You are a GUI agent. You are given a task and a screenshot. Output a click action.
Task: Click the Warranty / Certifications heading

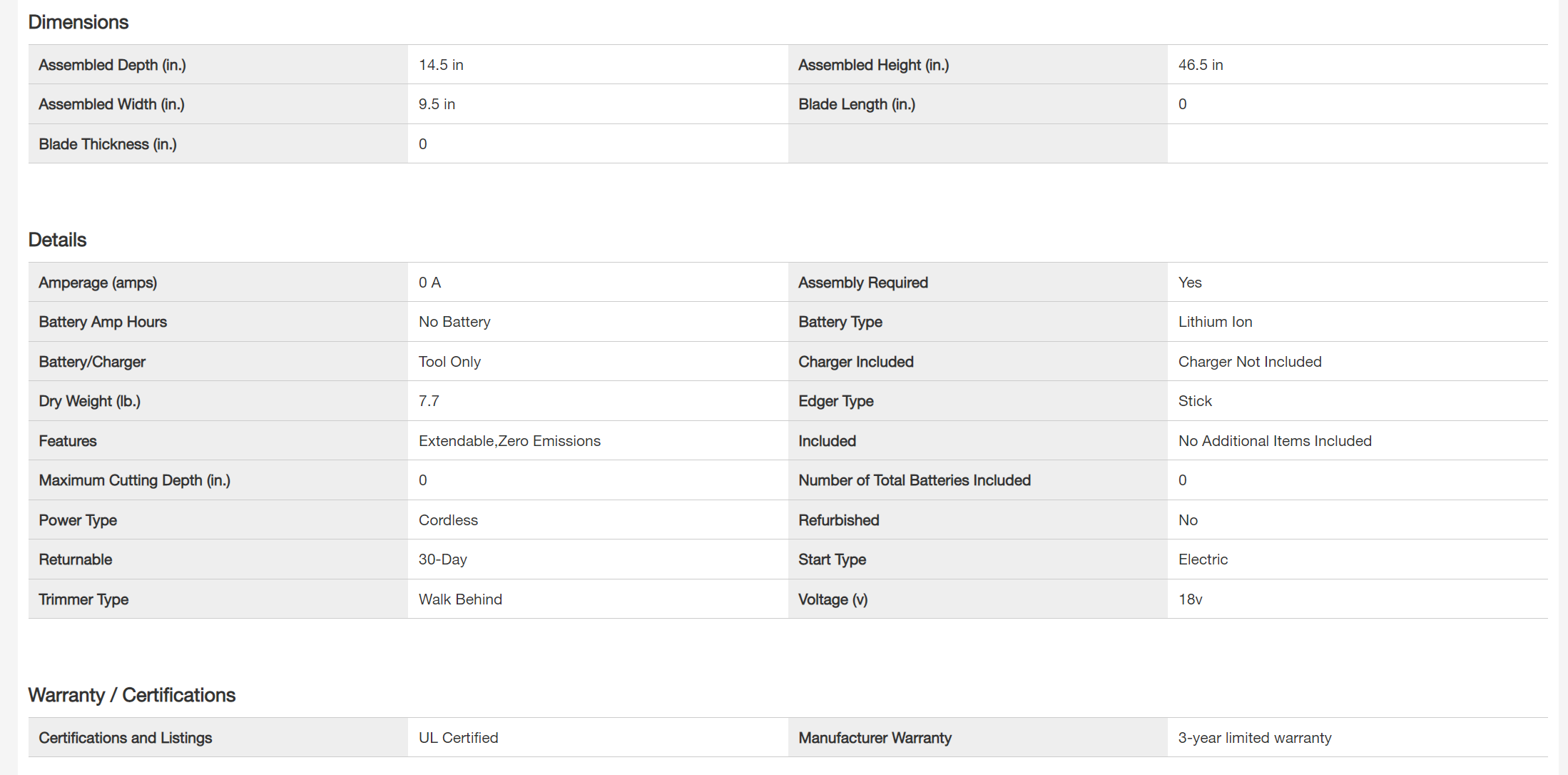(x=132, y=695)
